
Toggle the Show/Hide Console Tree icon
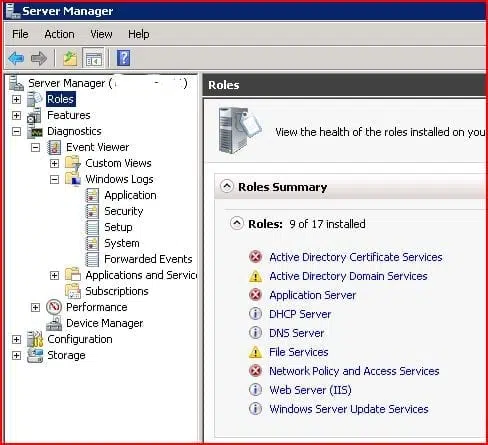pyautogui.click(x=94, y=58)
